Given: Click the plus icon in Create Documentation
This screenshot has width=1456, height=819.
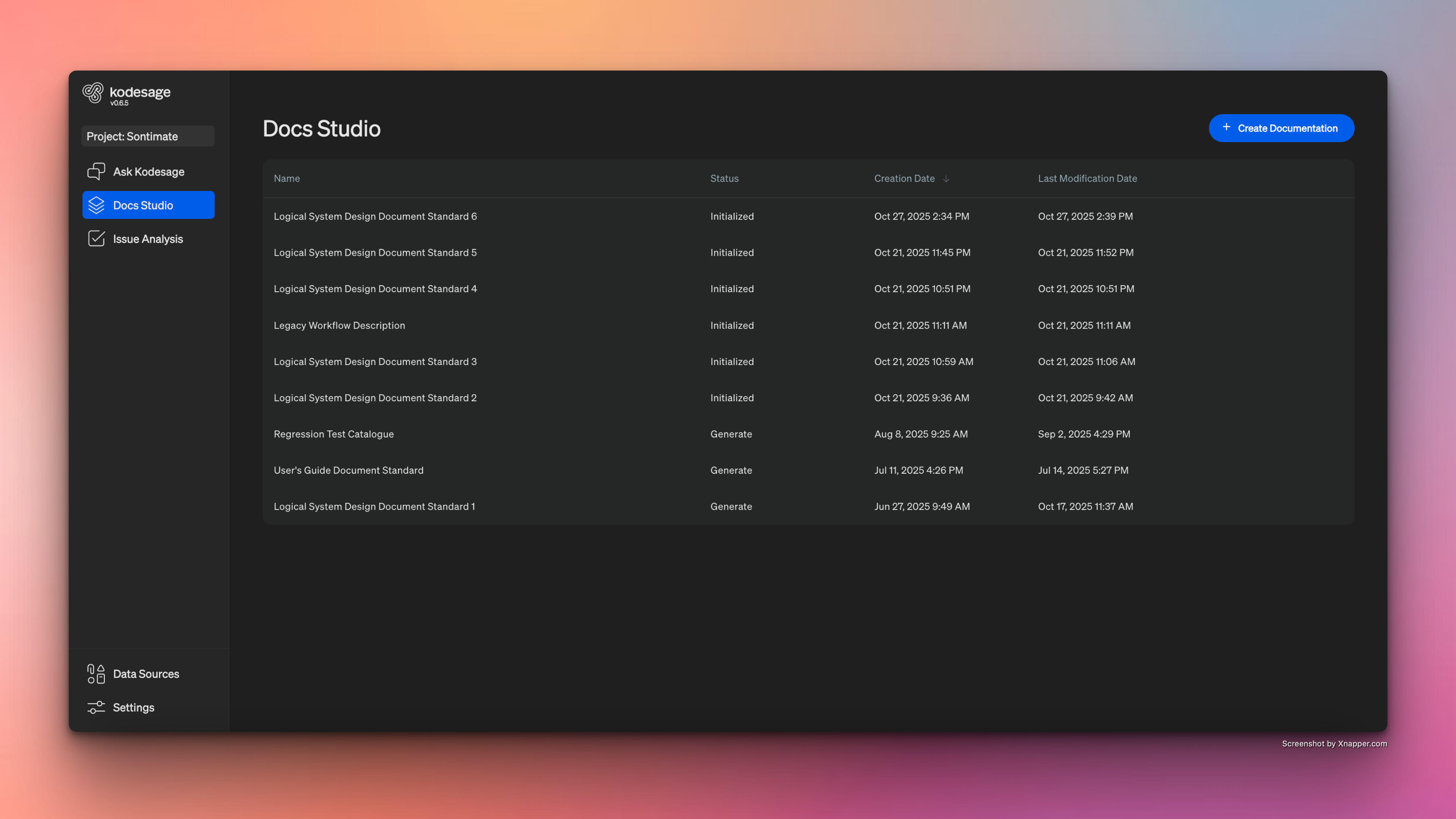Looking at the screenshot, I should coord(1227,127).
